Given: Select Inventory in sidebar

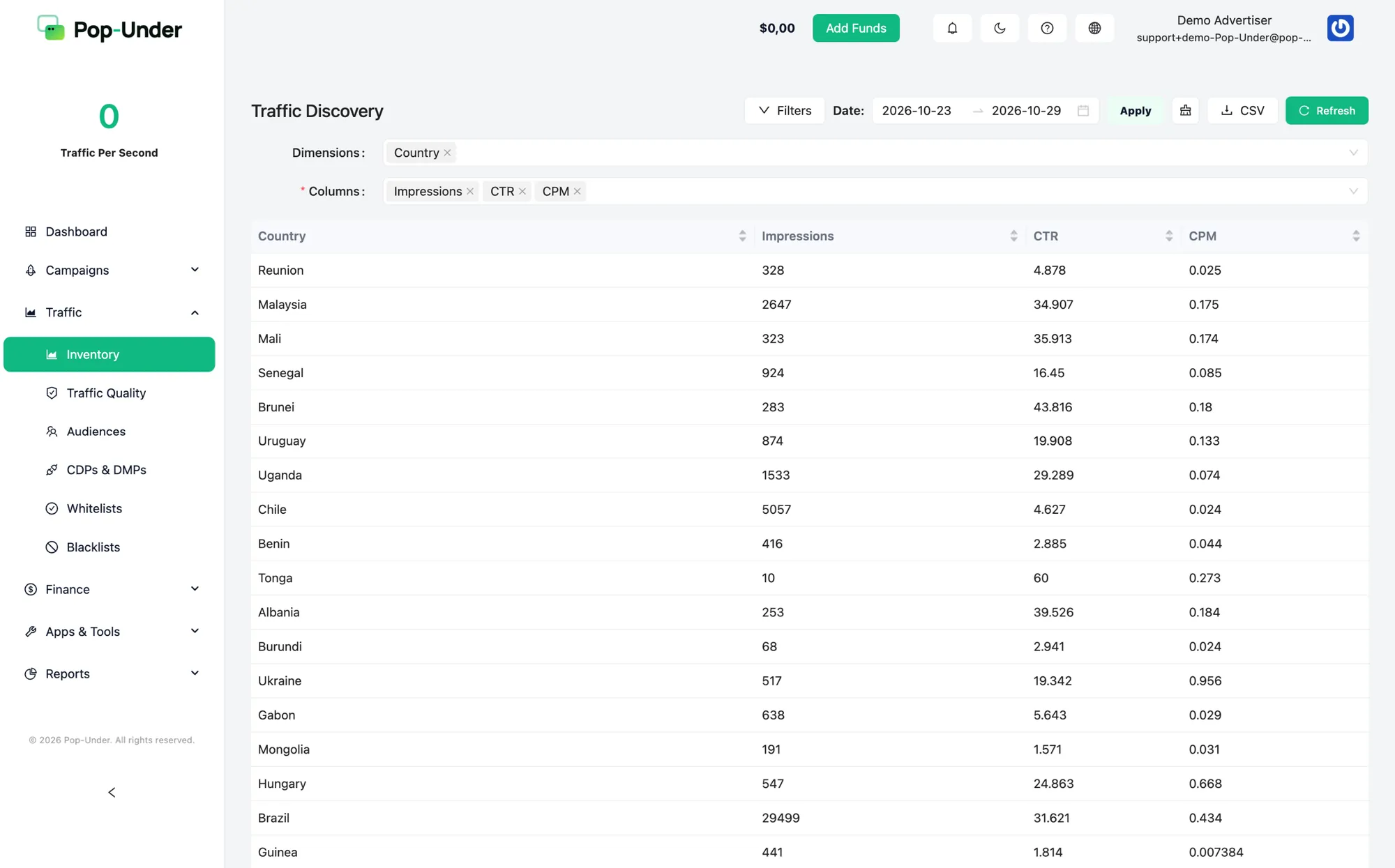Looking at the screenshot, I should click(x=110, y=354).
